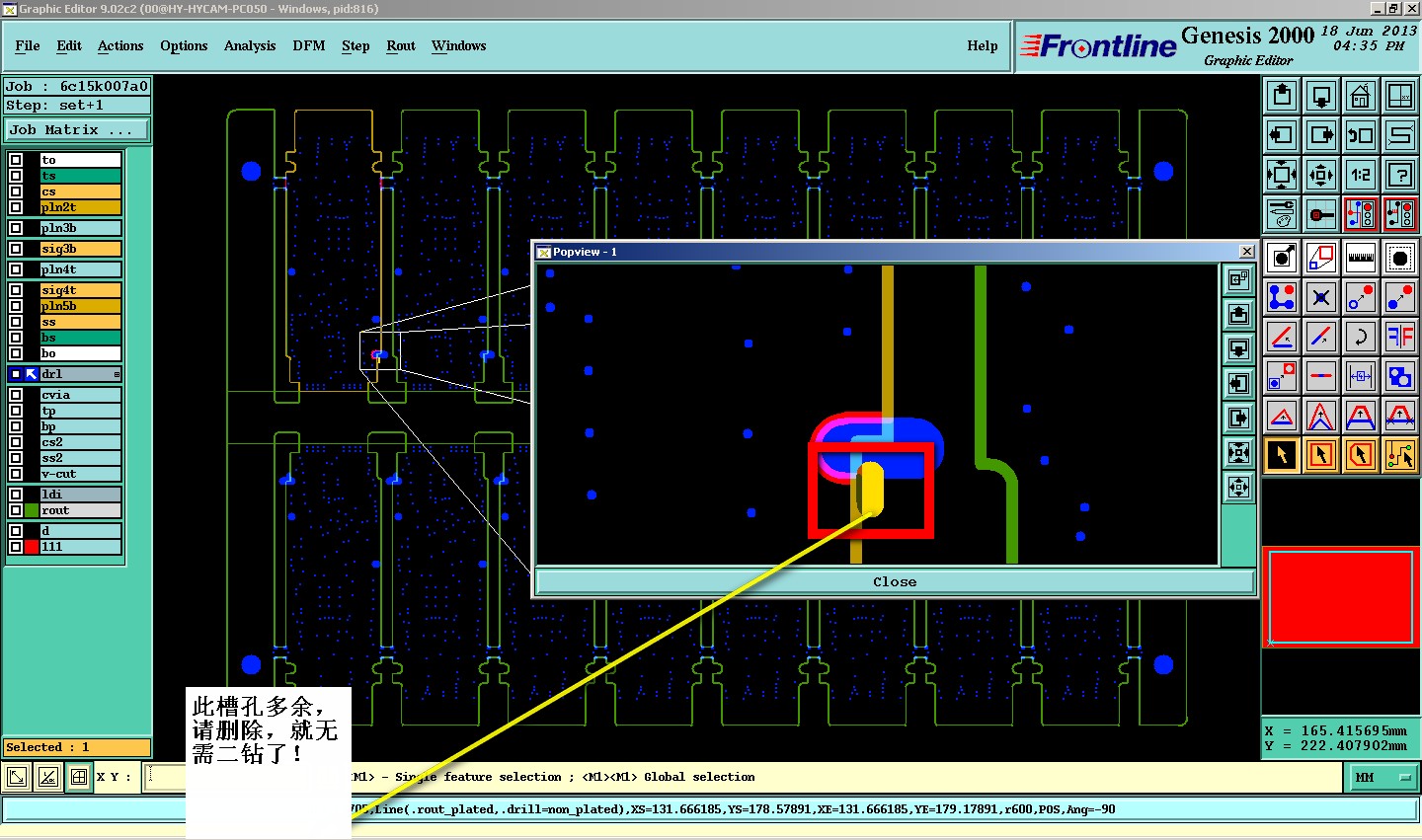Open the Options menu
Screen dimensions: 1422x840
[x=184, y=45]
